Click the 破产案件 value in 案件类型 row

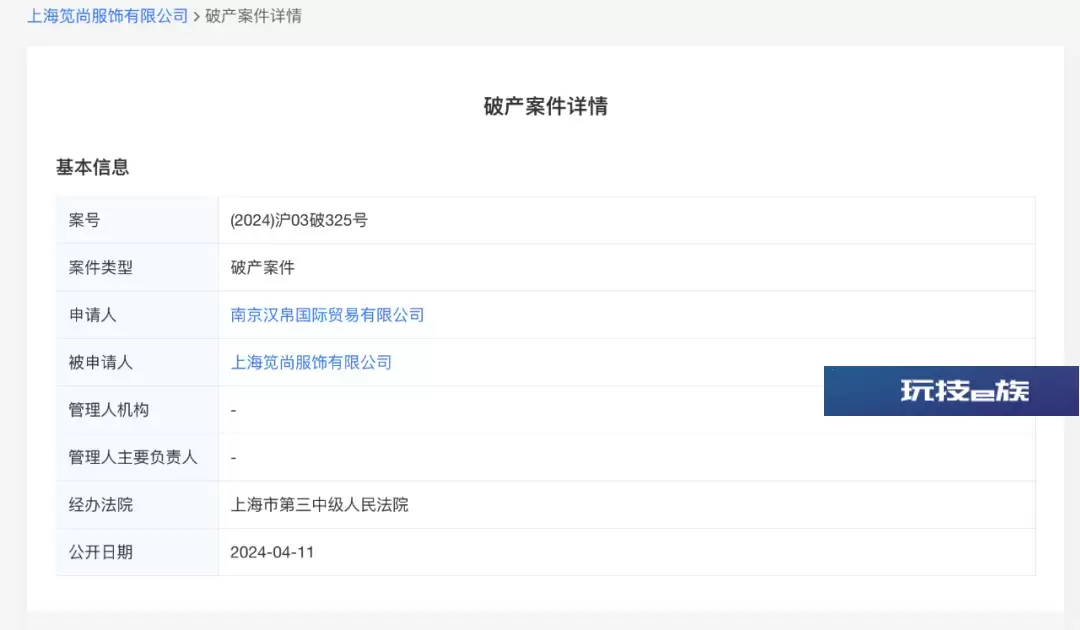click(x=262, y=268)
